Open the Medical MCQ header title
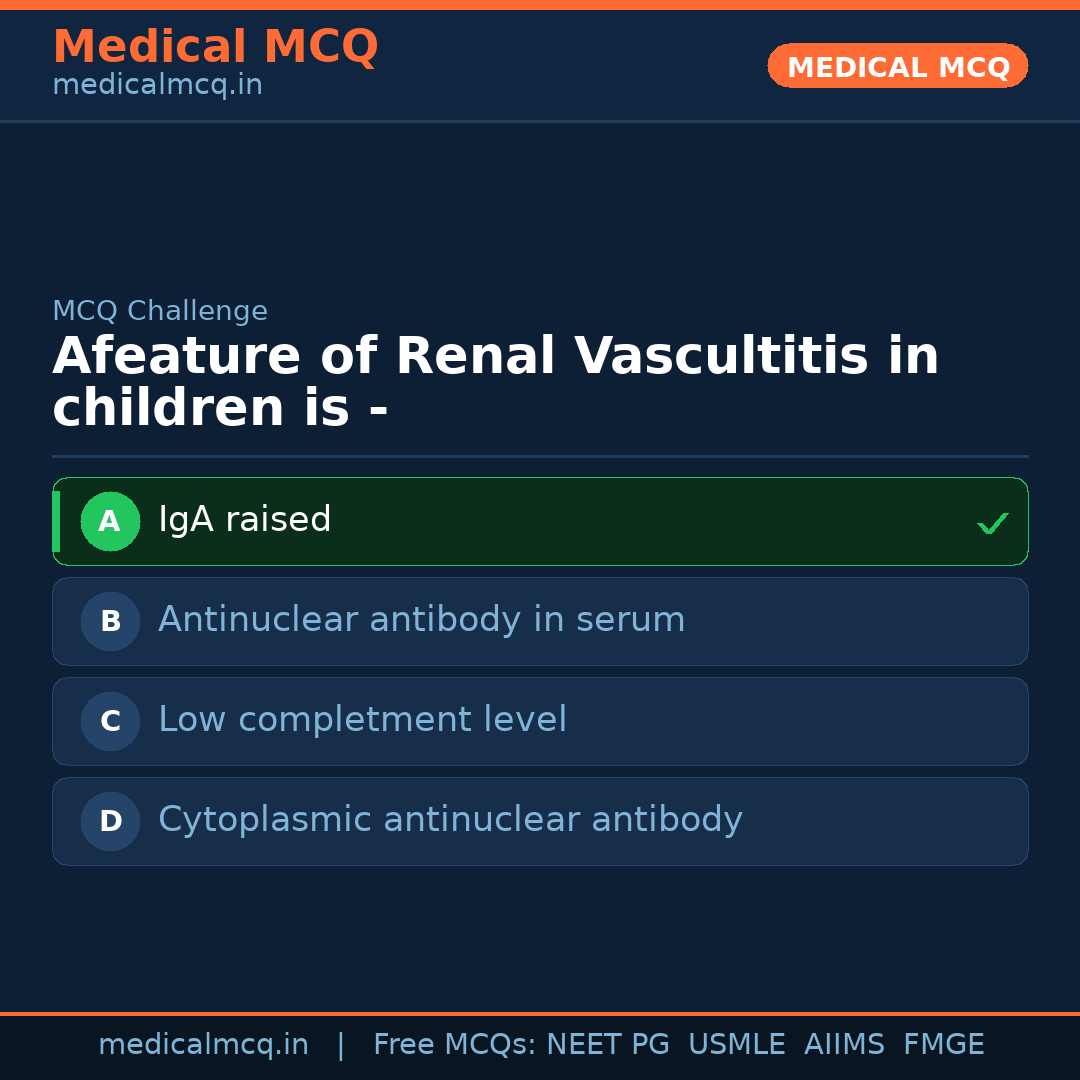The image size is (1080, 1080). coord(215,47)
